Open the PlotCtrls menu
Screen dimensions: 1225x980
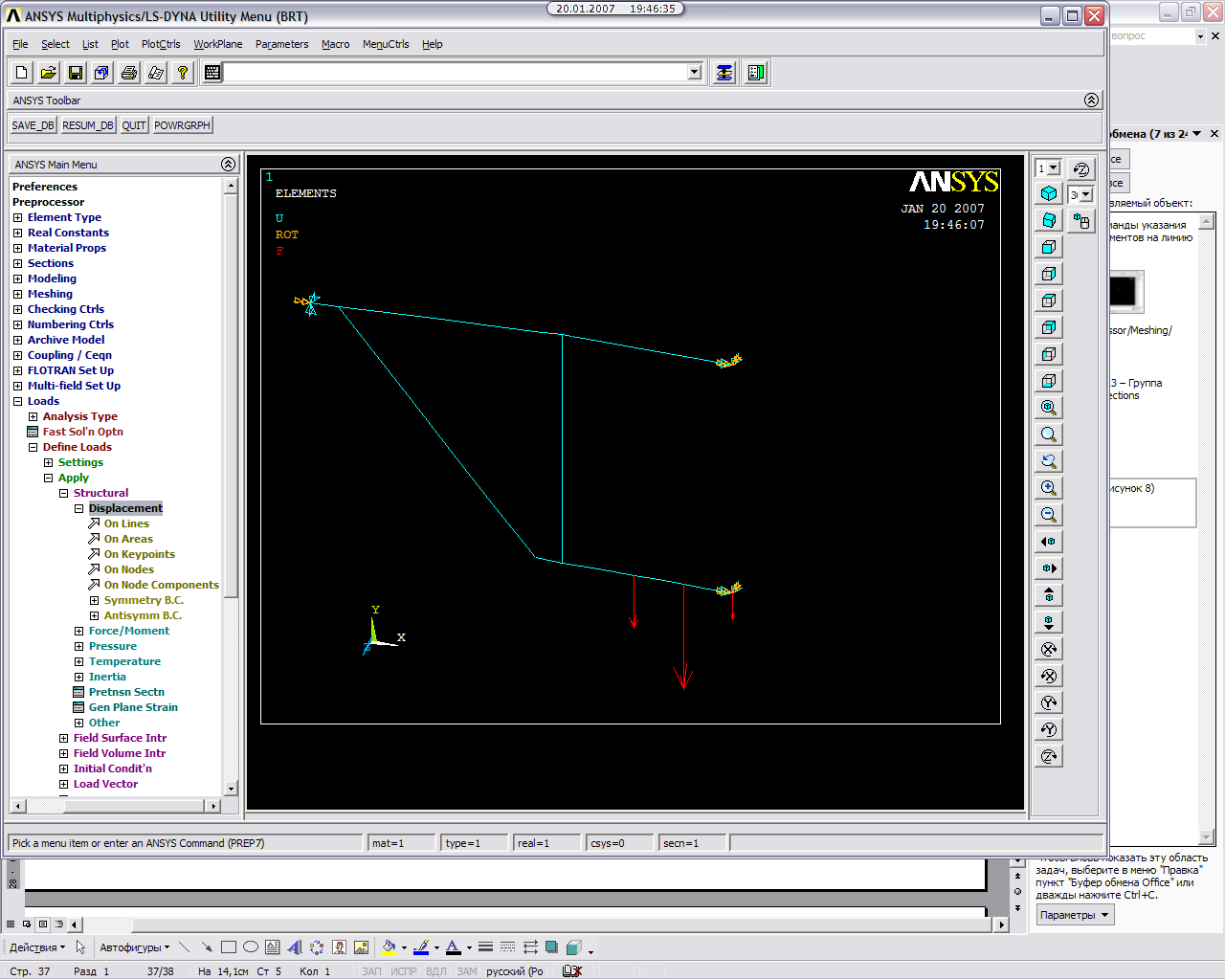pyautogui.click(x=161, y=44)
